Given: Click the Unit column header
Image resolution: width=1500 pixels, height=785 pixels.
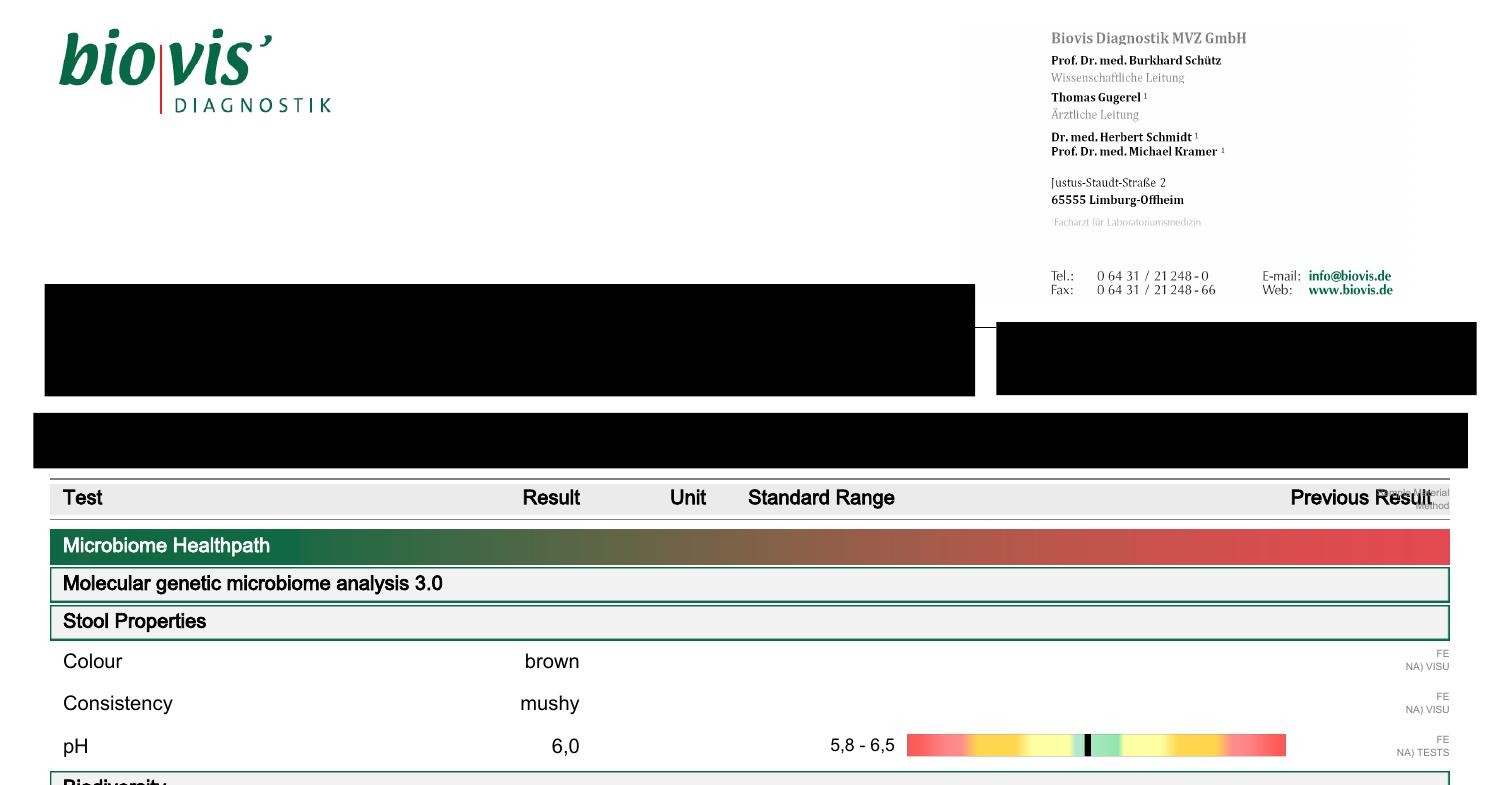Looking at the screenshot, I should tap(687, 497).
